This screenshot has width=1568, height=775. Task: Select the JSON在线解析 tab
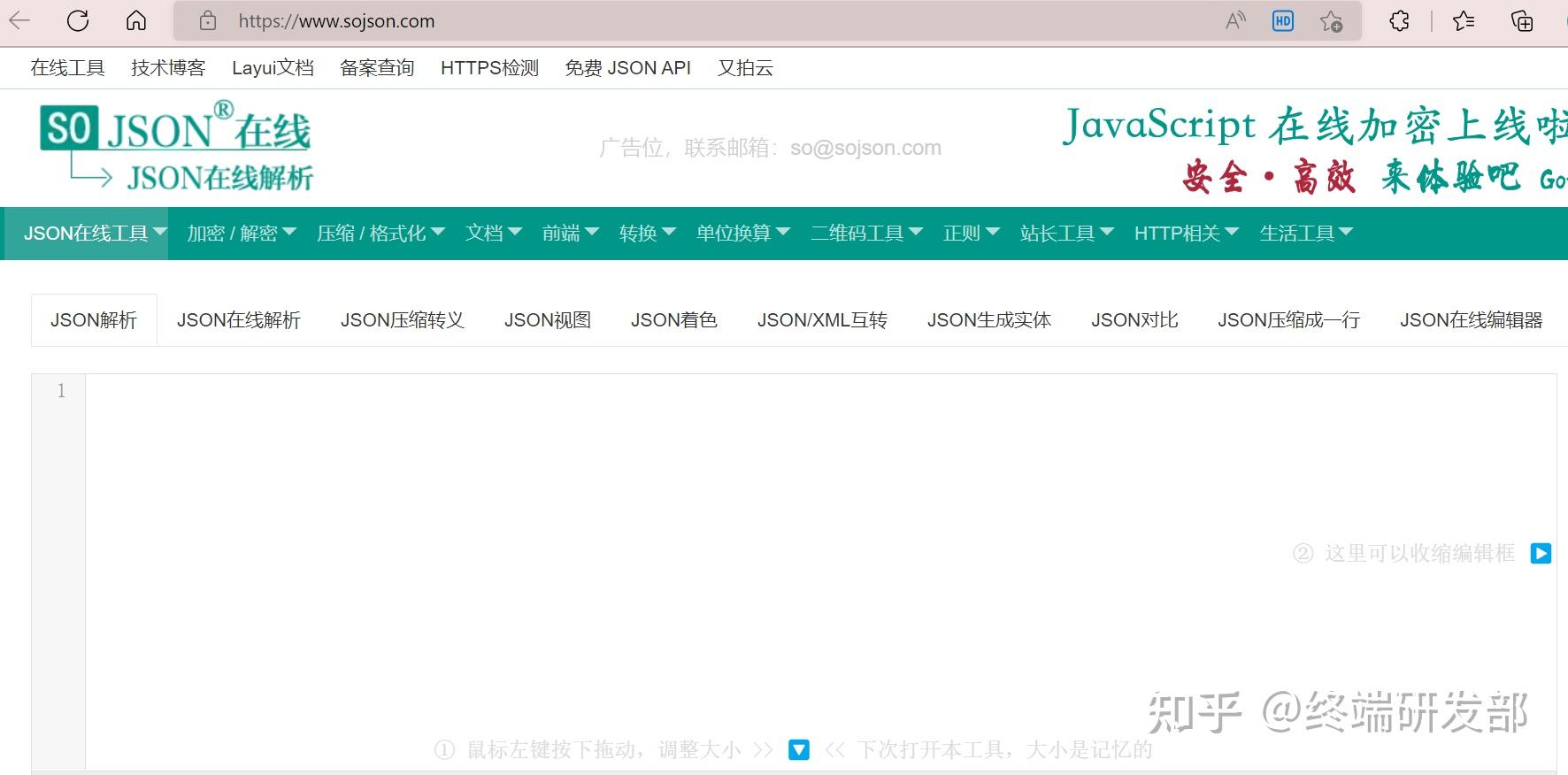pyautogui.click(x=239, y=320)
